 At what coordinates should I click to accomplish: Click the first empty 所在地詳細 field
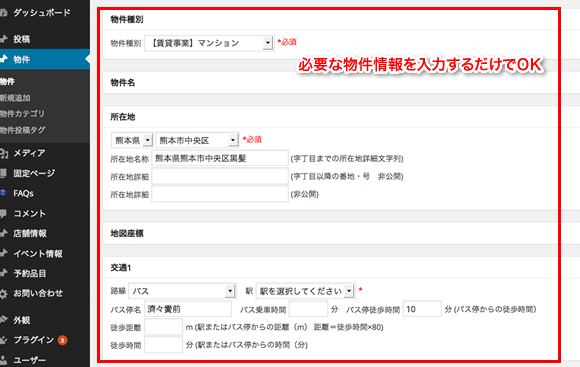click(x=220, y=176)
